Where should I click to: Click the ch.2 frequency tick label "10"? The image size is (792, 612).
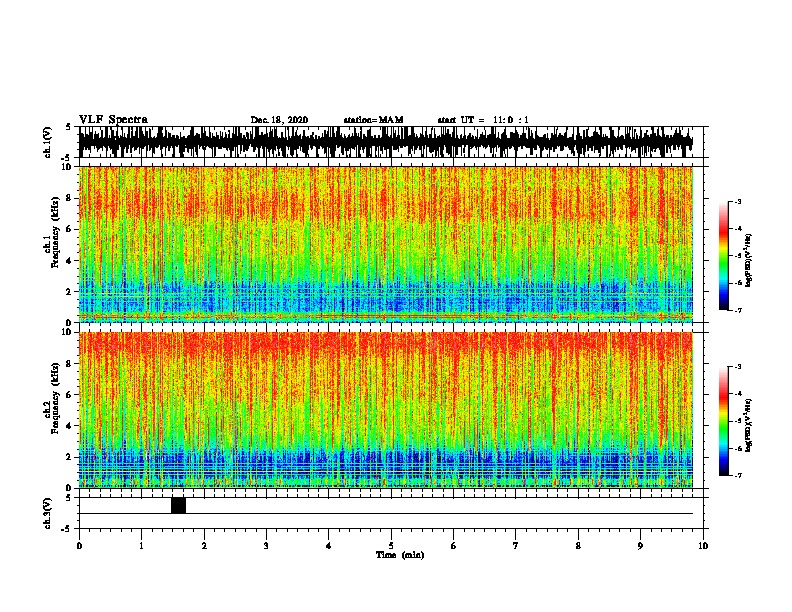[x=69, y=332]
